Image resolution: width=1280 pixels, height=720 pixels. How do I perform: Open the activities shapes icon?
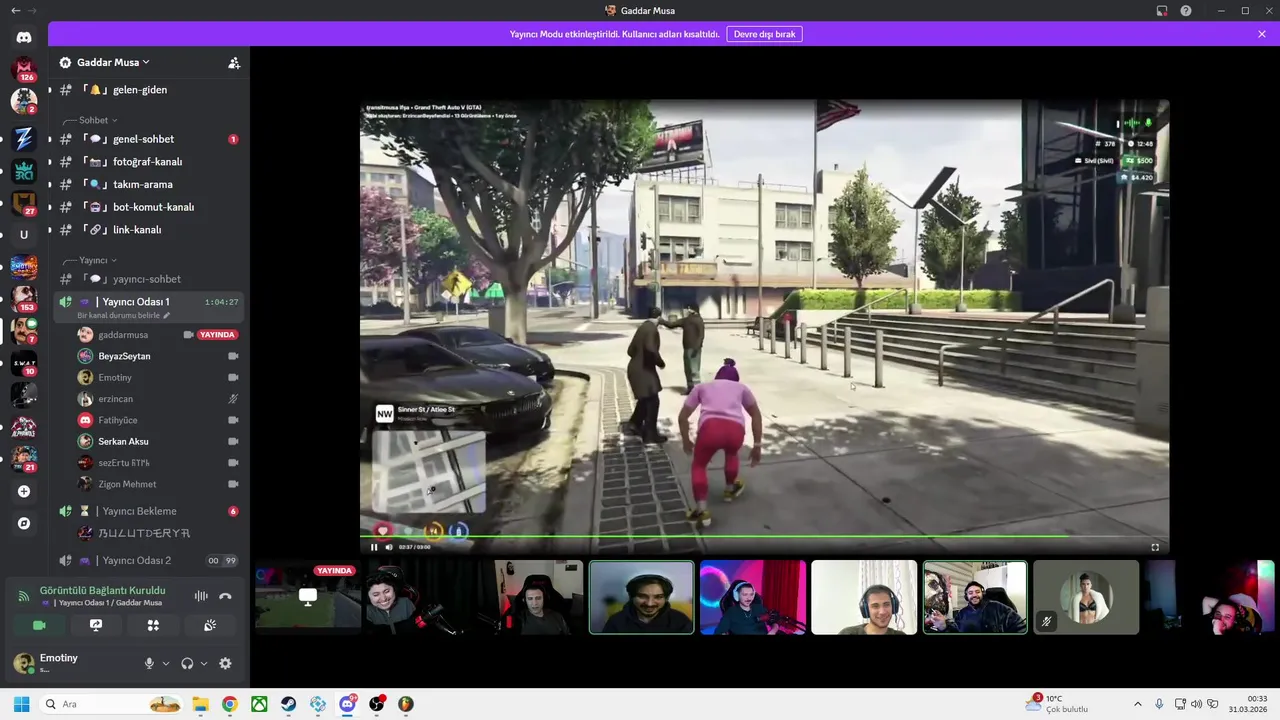pos(153,625)
